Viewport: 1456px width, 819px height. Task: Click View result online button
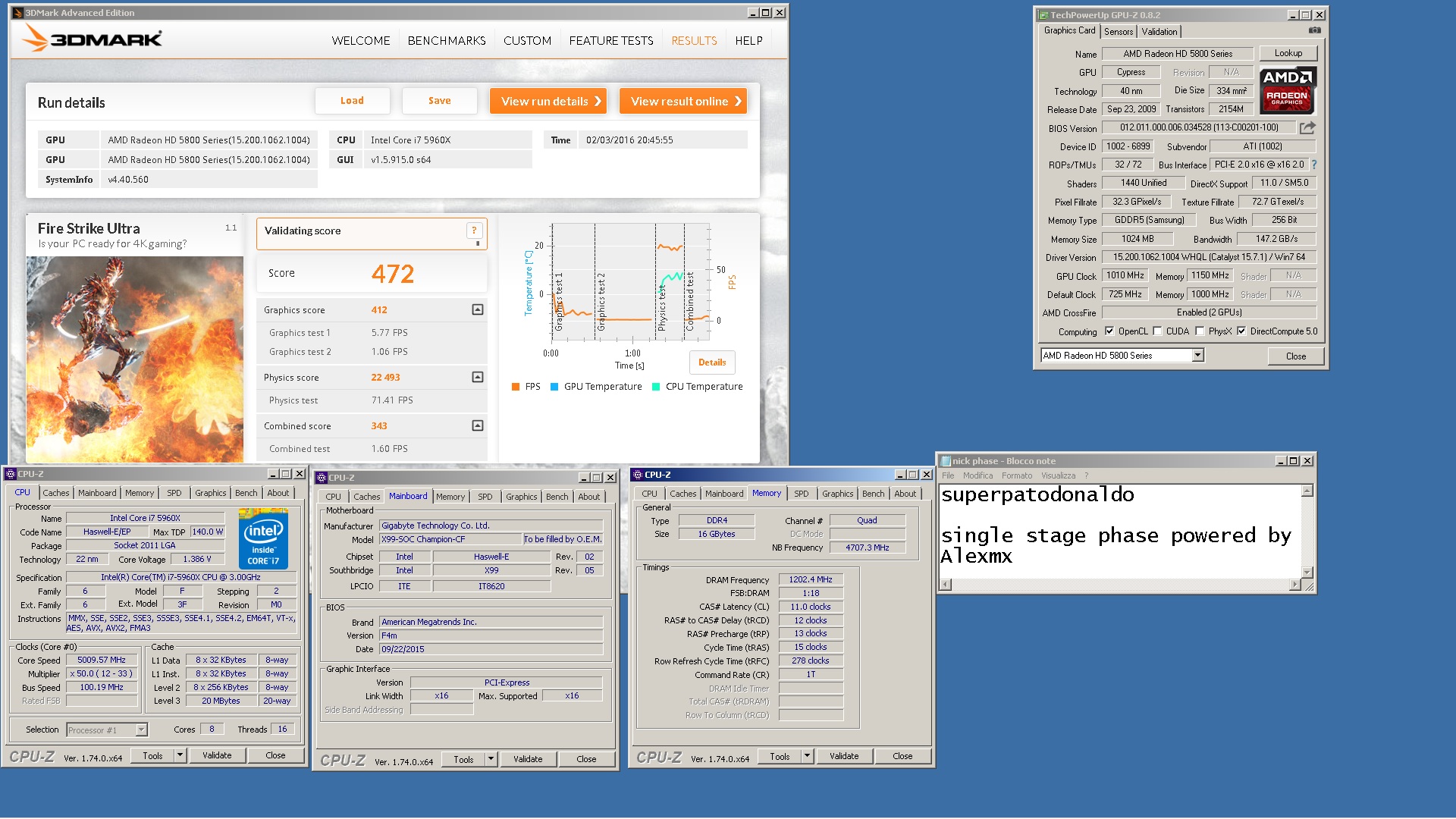coord(683,101)
